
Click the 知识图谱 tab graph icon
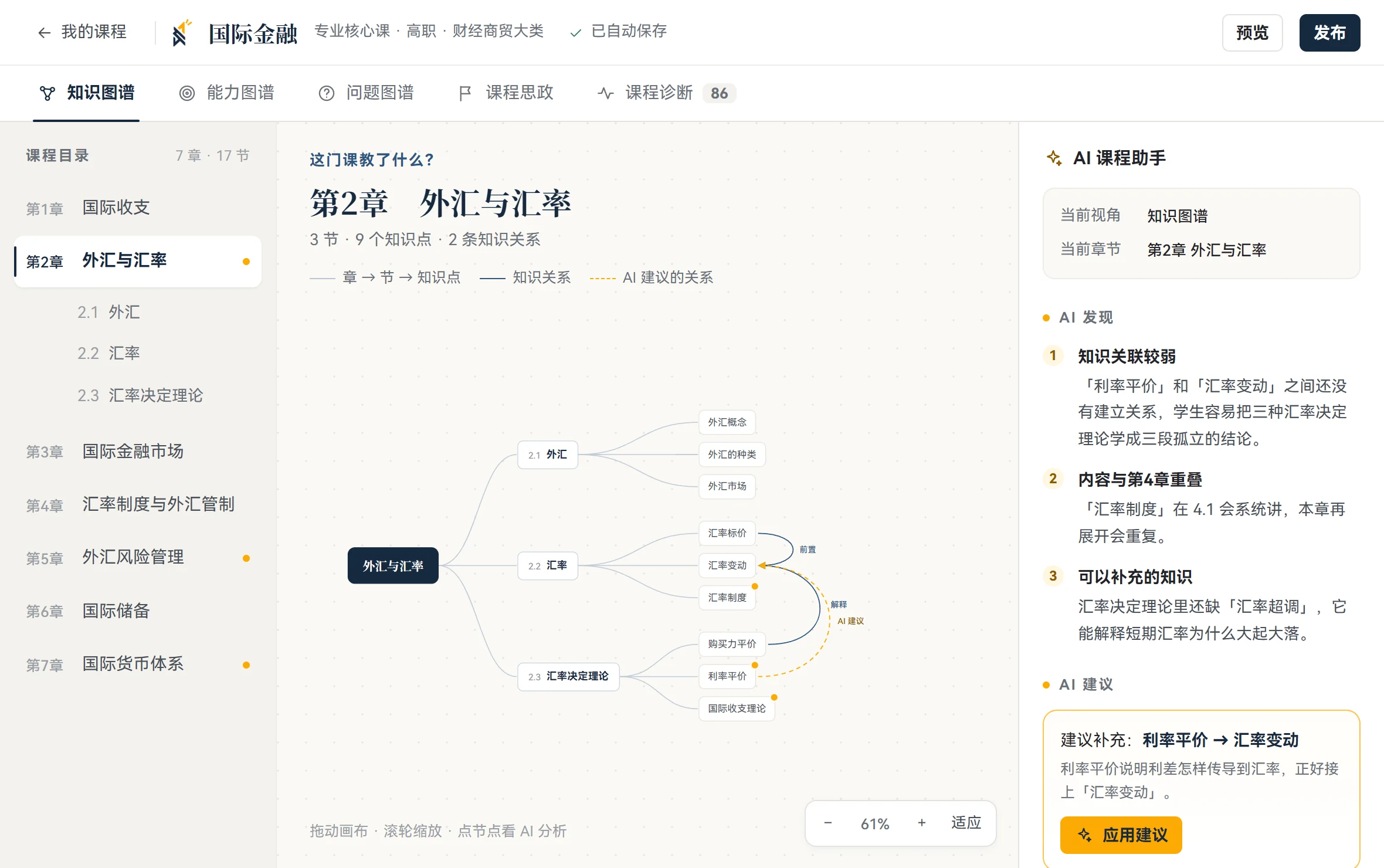[x=47, y=93]
